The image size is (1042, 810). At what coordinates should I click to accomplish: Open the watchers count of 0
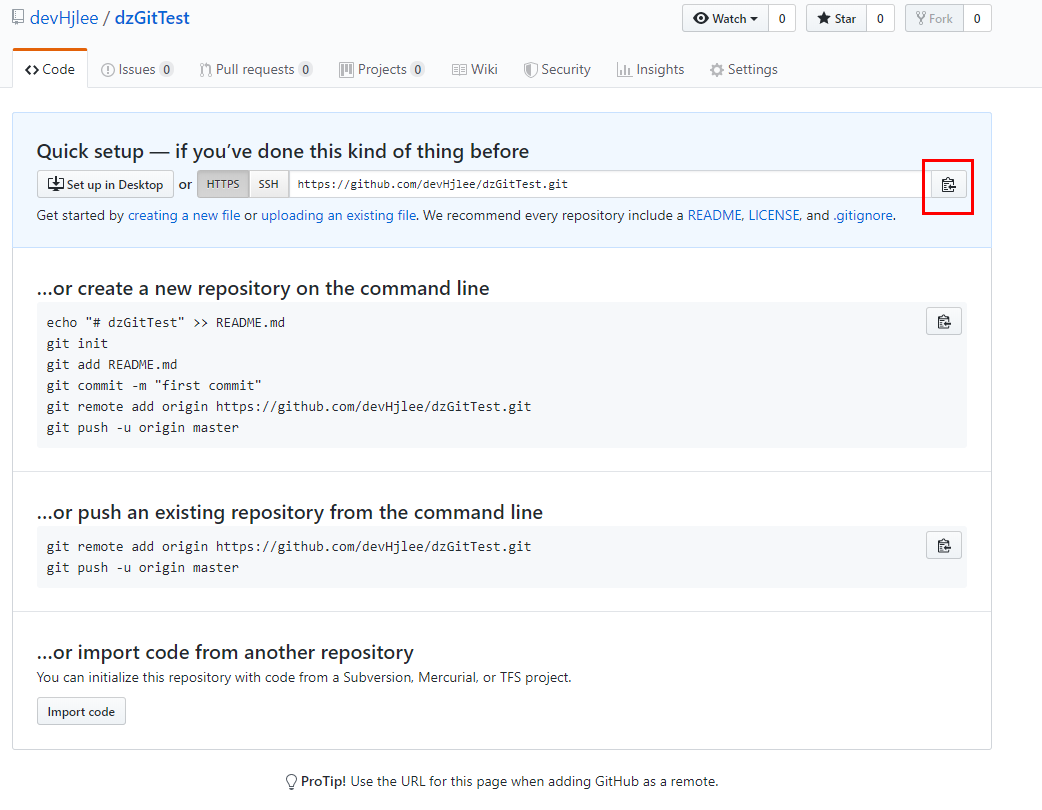point(782,19)
